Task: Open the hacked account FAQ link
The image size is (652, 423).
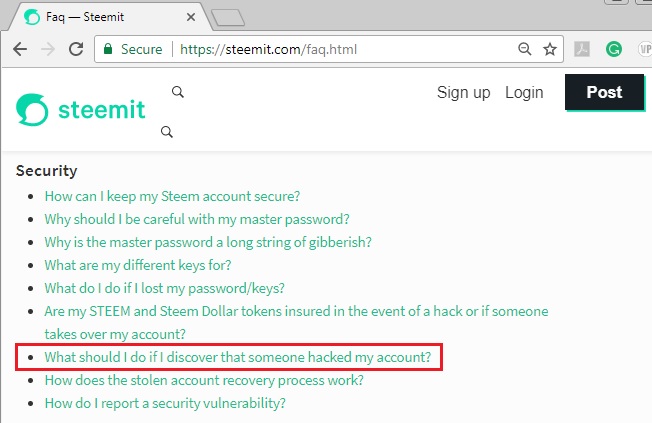Action: pyautogui.click(x=237, y=357)
